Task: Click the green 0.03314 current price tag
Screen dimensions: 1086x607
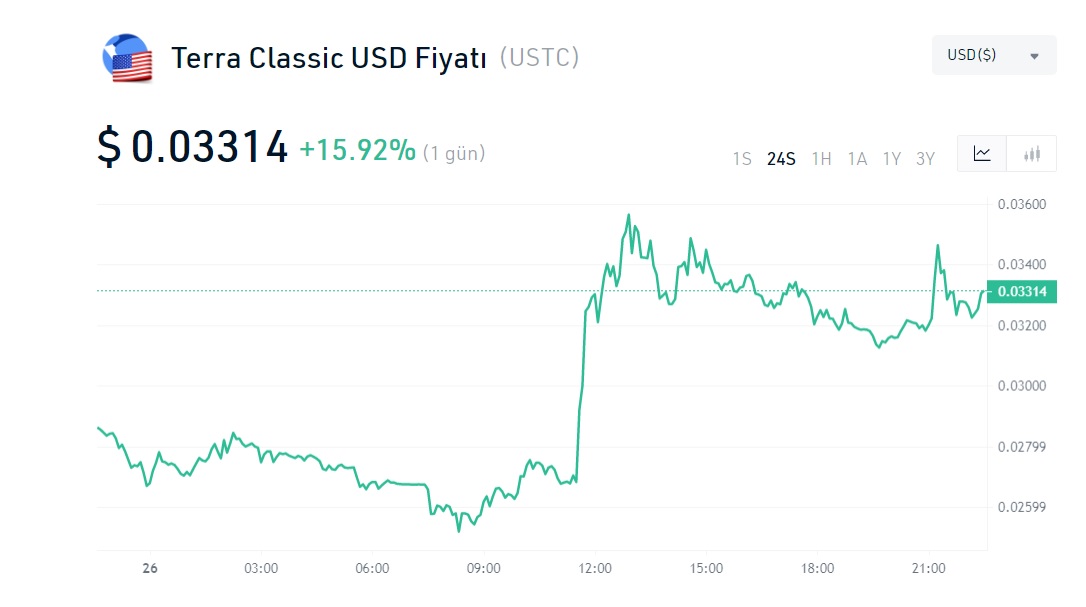Action: coord(1022,291)
